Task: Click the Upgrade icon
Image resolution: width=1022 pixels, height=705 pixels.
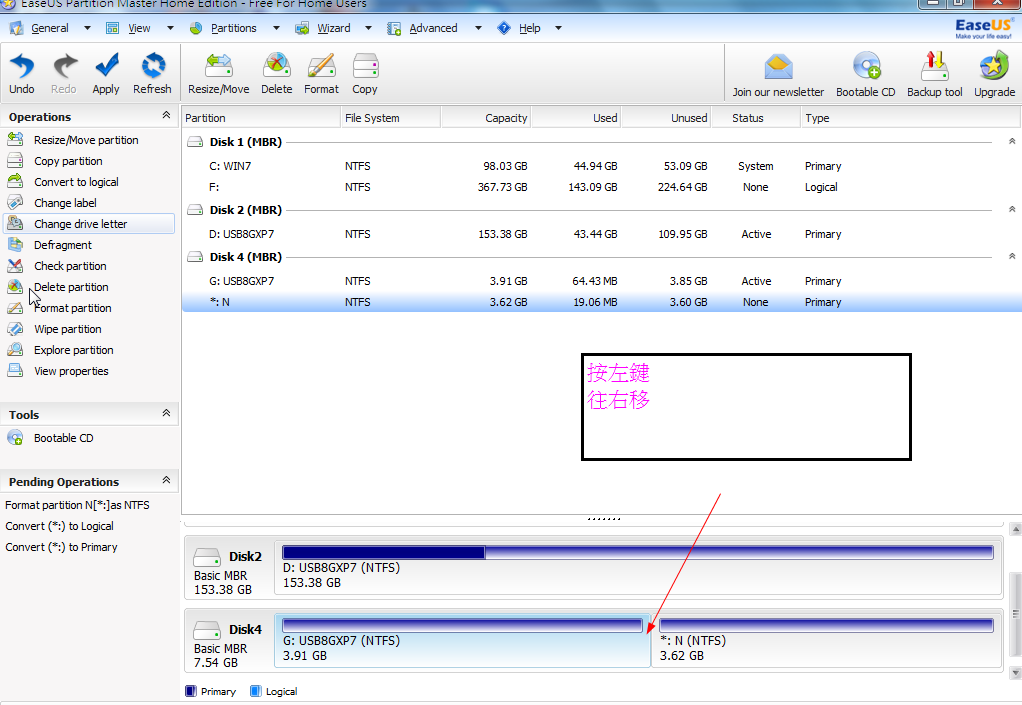Action: pos(994,75)
